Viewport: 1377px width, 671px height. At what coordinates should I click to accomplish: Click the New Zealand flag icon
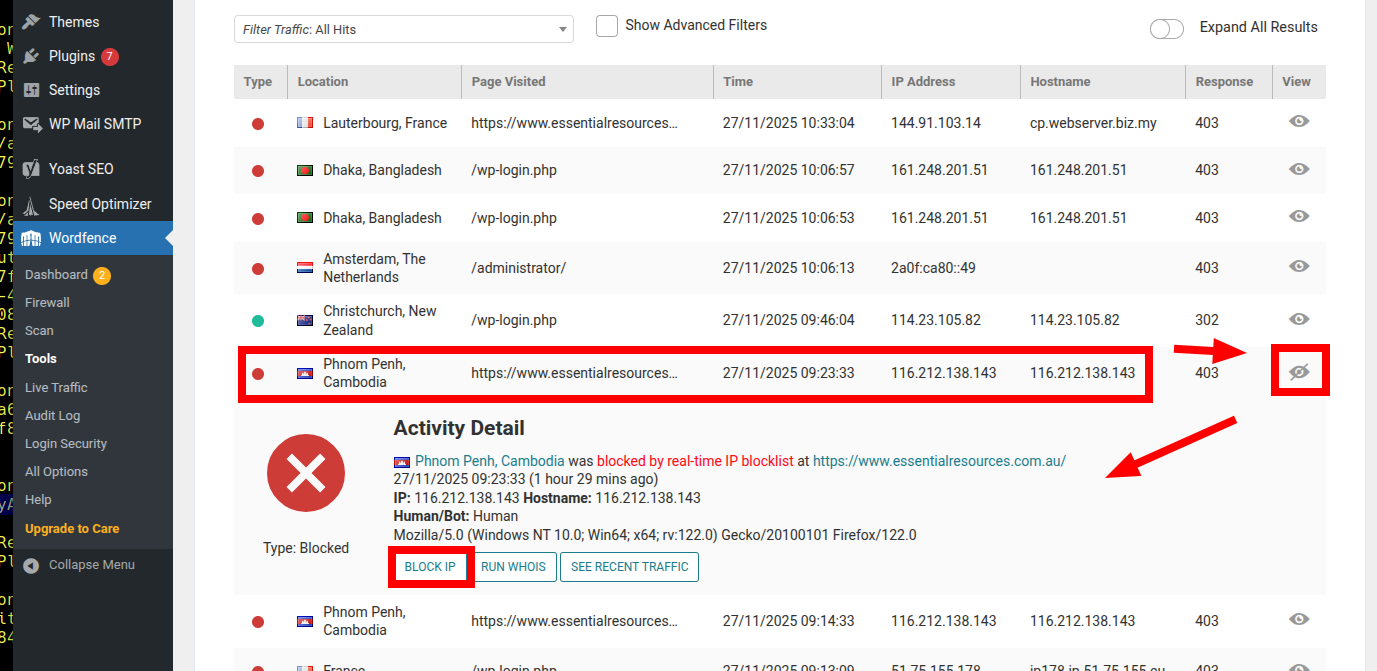coord(305,320)
